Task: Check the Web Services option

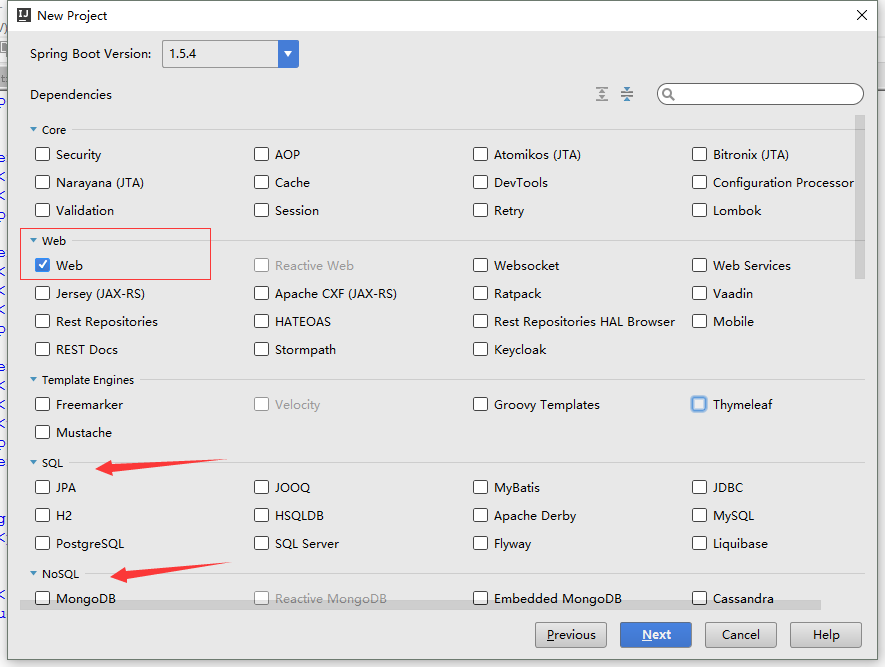Action: [x=699, y=265]
